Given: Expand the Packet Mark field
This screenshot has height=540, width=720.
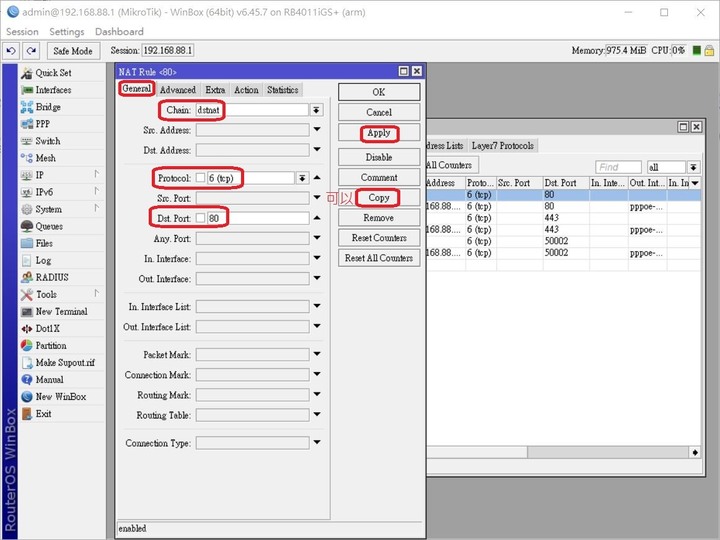Looking at the screenshot, I should pos(317,354).
